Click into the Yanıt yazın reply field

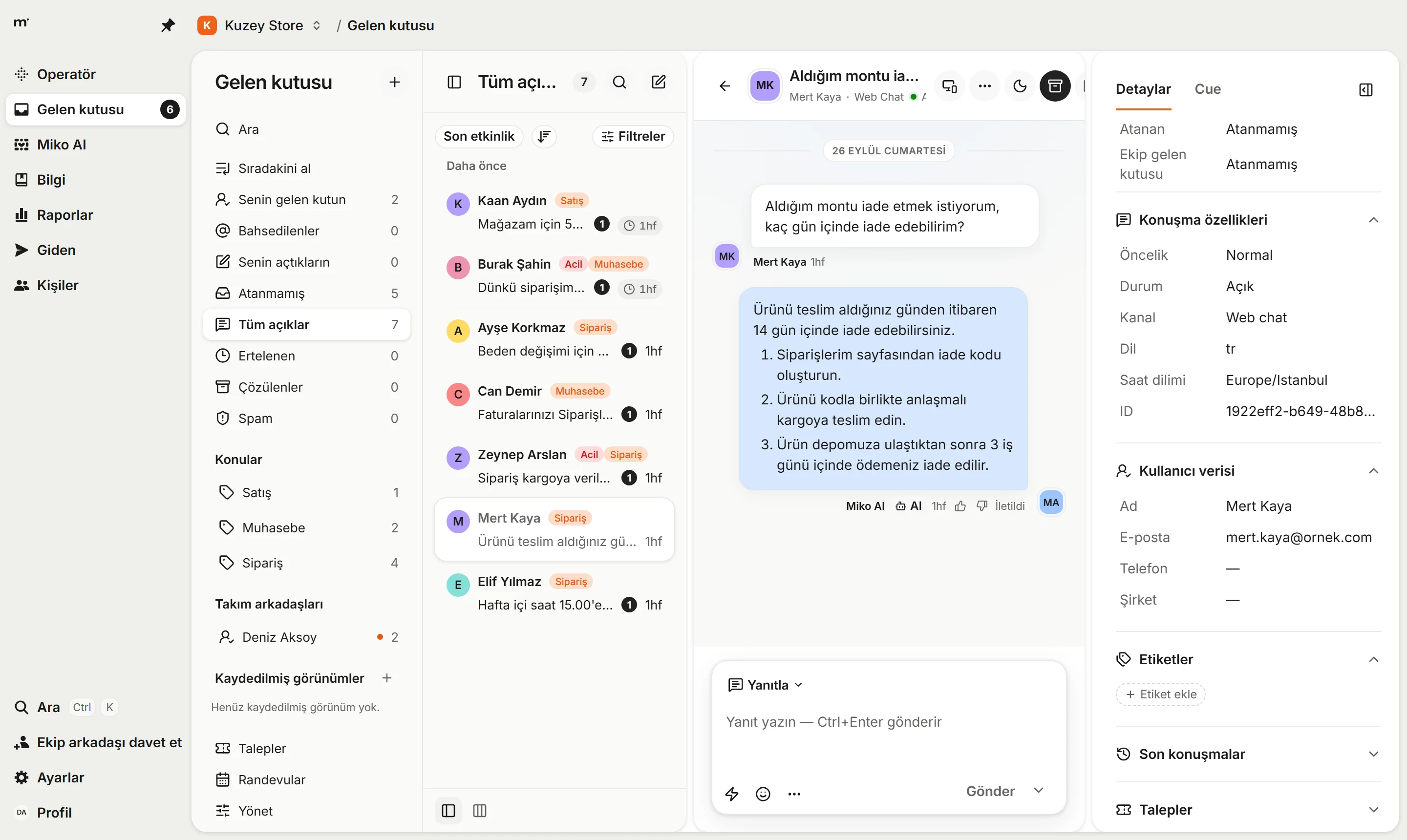pyautogui.click(x=889, y=722)
